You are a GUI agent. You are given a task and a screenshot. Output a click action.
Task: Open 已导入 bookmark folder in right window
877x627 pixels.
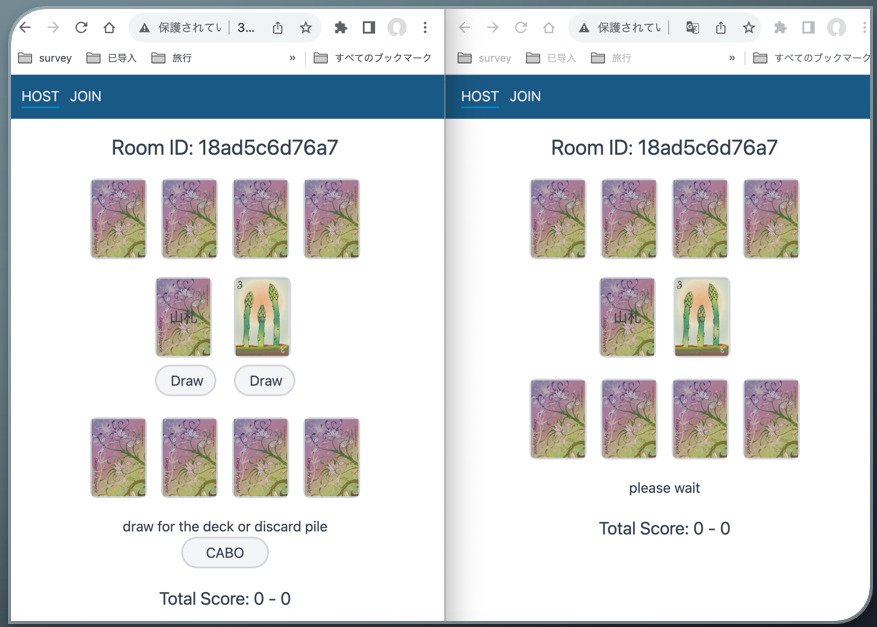click(x=551, y=58)
